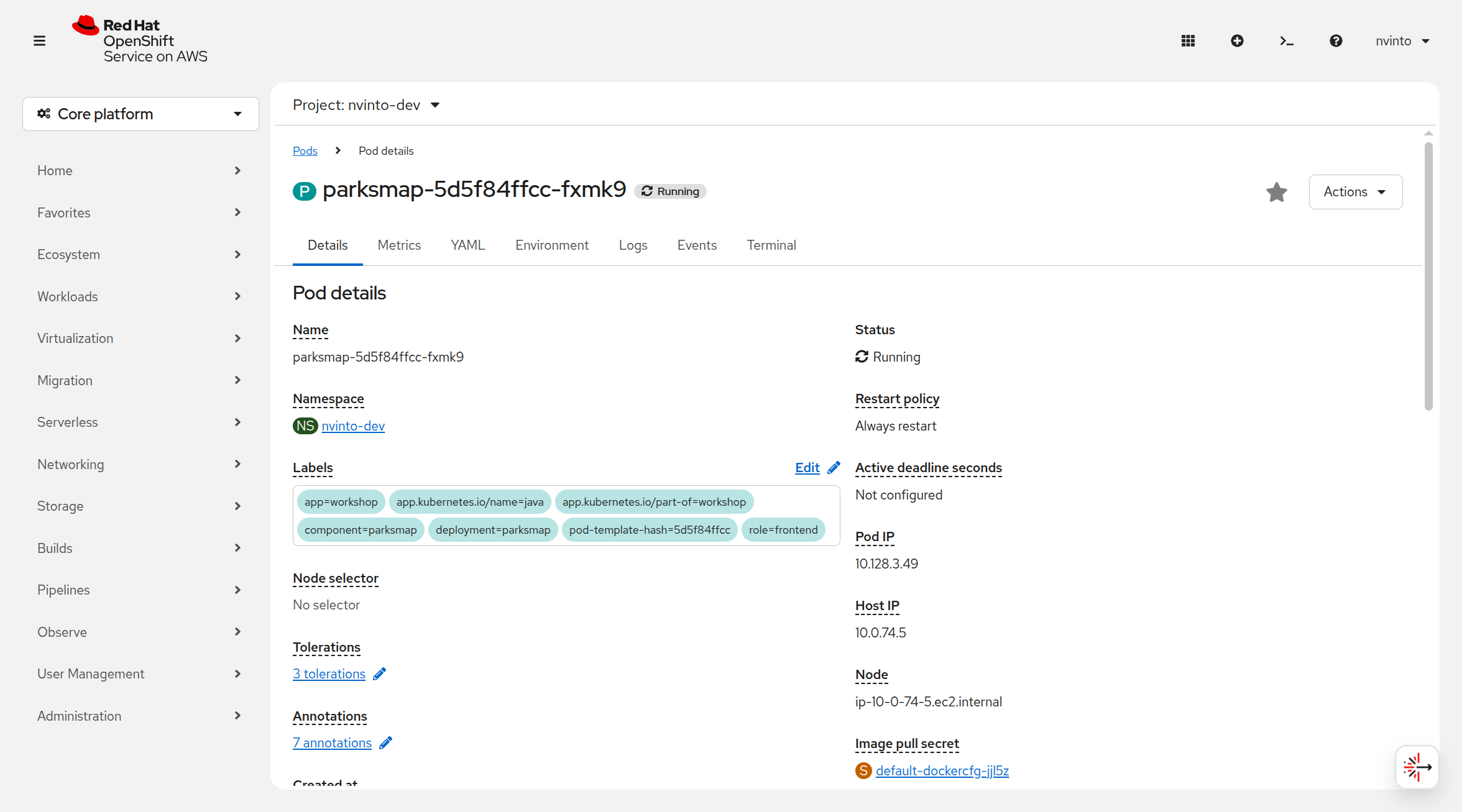The width and height of the screenshot is (1462, 812).
Task: Click the green P pod resource badge
Action: 305,191
